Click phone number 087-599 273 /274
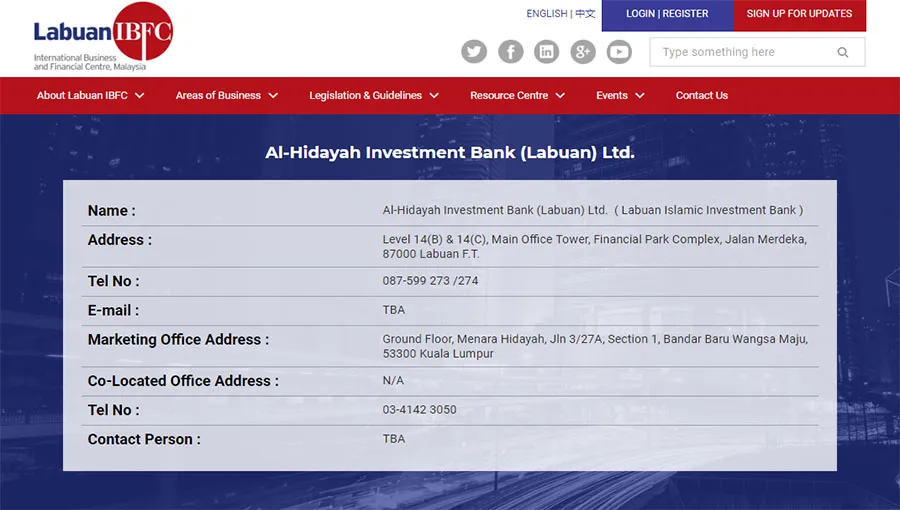This screenshot has height=510, width=900. [430, 281]
